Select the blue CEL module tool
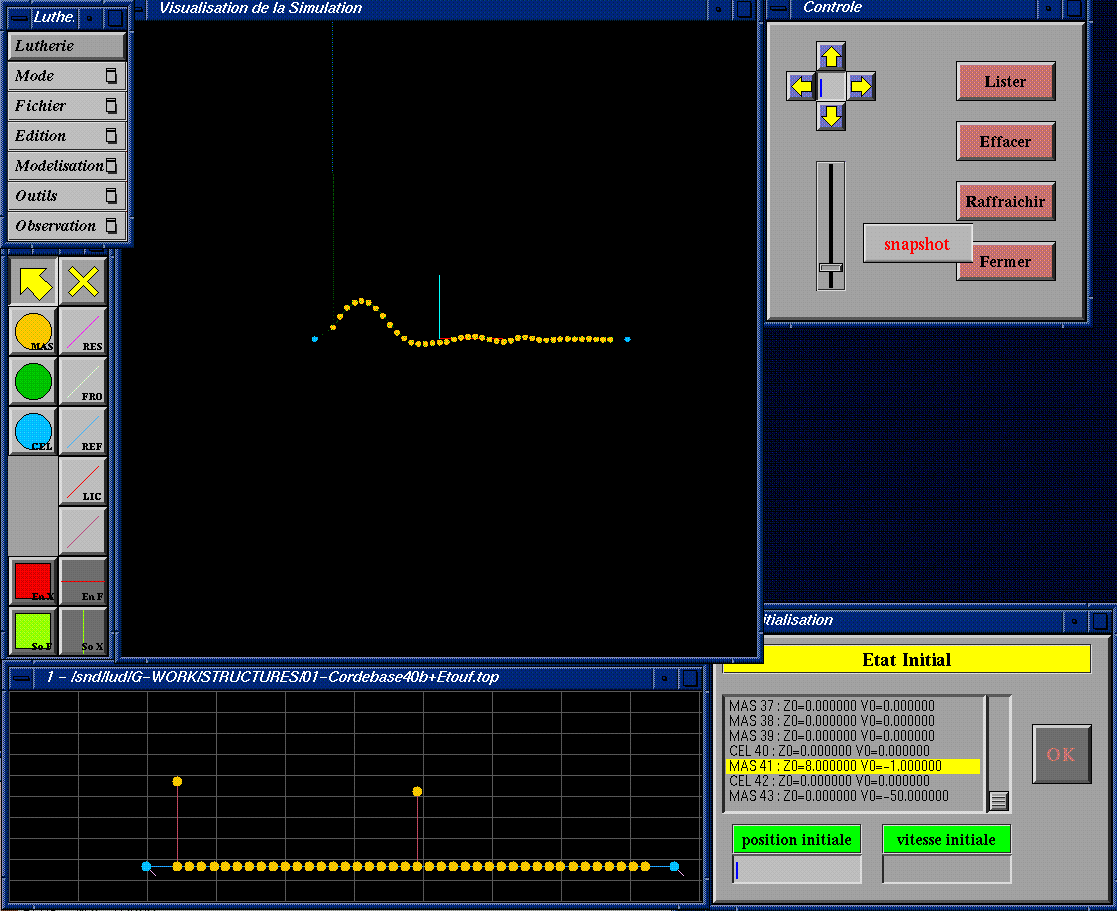The image size is (1117, 911). (x=34, y=432)
